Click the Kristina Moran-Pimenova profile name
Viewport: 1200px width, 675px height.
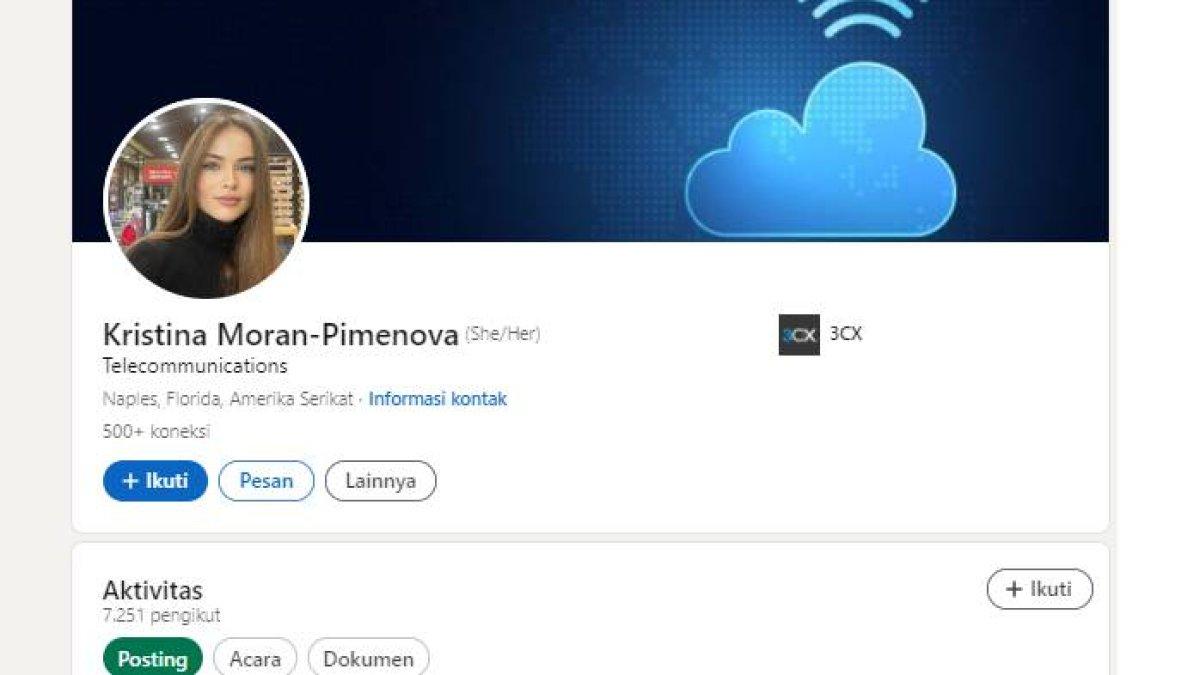point(281,335)
